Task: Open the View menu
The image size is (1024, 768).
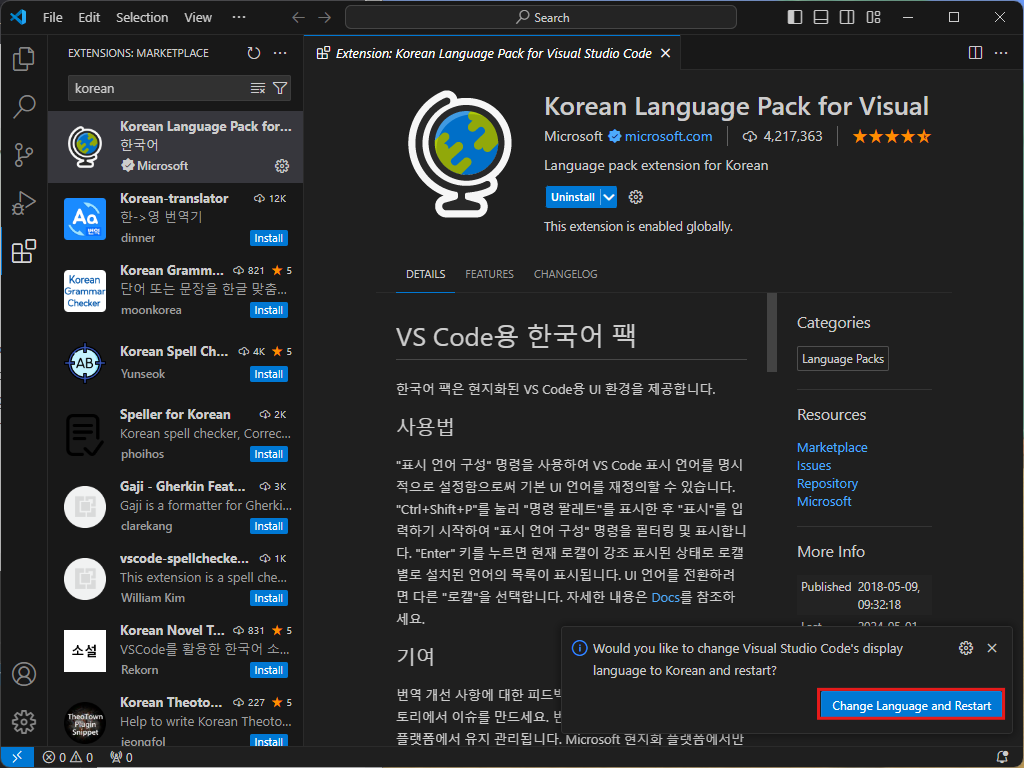Action: point(198,18)
